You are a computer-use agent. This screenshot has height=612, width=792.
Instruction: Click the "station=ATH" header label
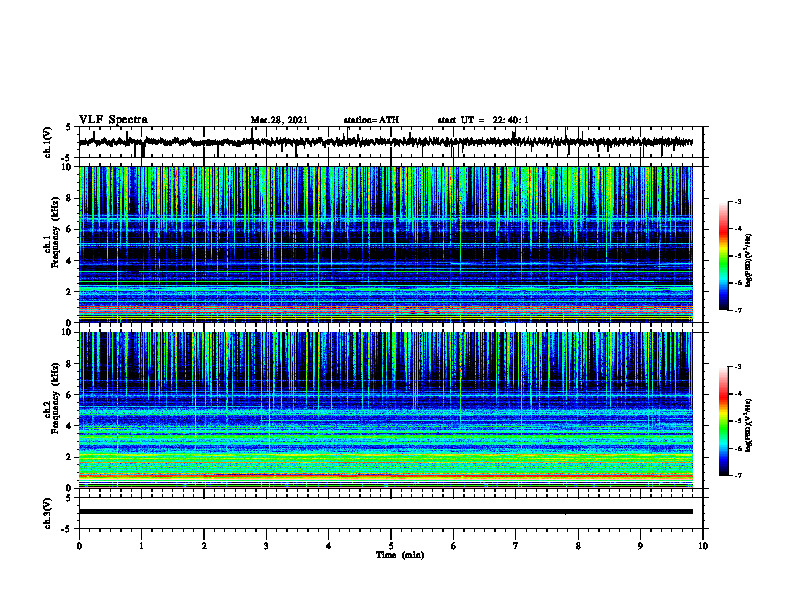(x=371, y=120)
